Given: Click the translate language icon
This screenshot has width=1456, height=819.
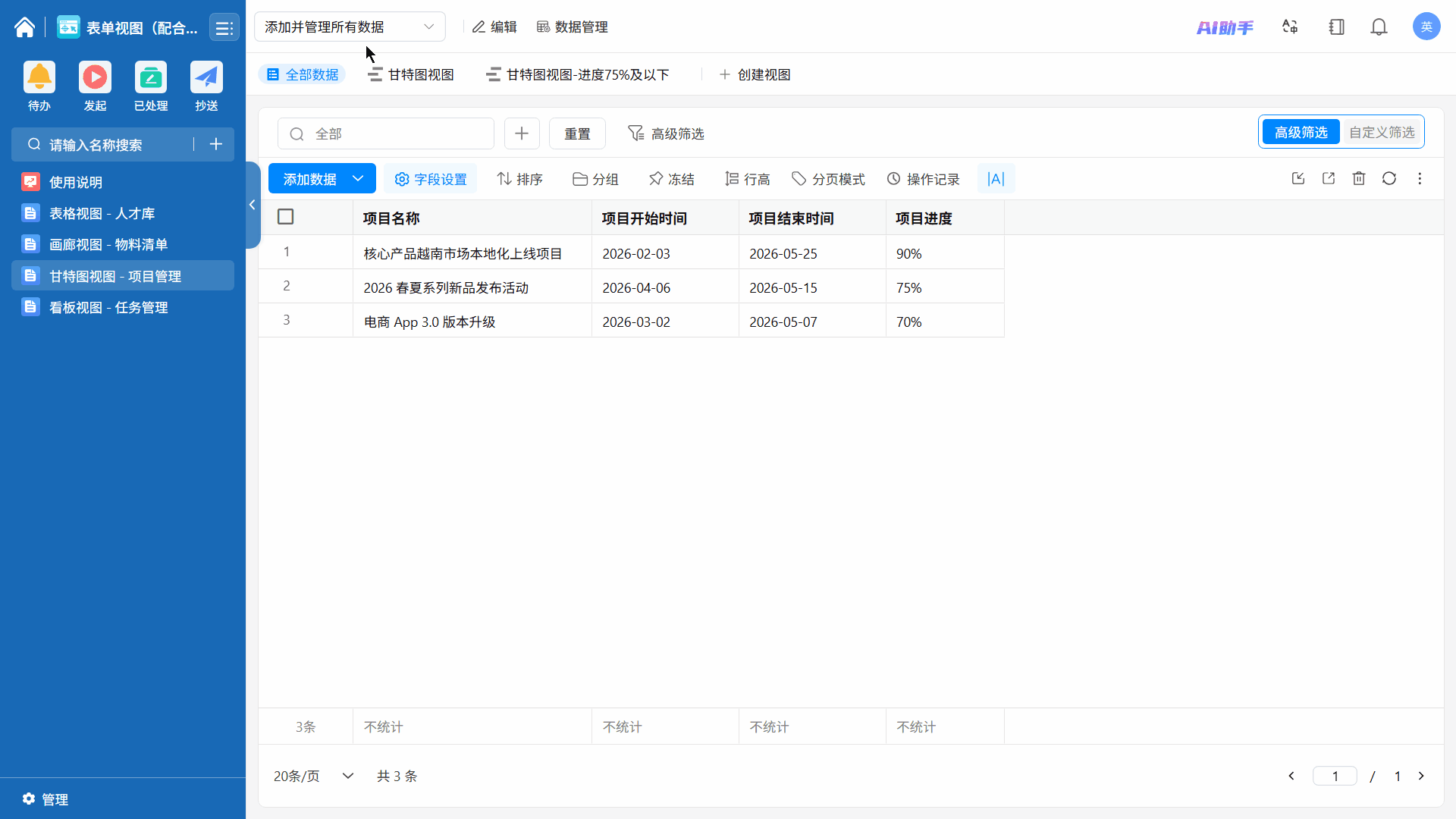Looking at the screenshot, I should pos(1290,27).
